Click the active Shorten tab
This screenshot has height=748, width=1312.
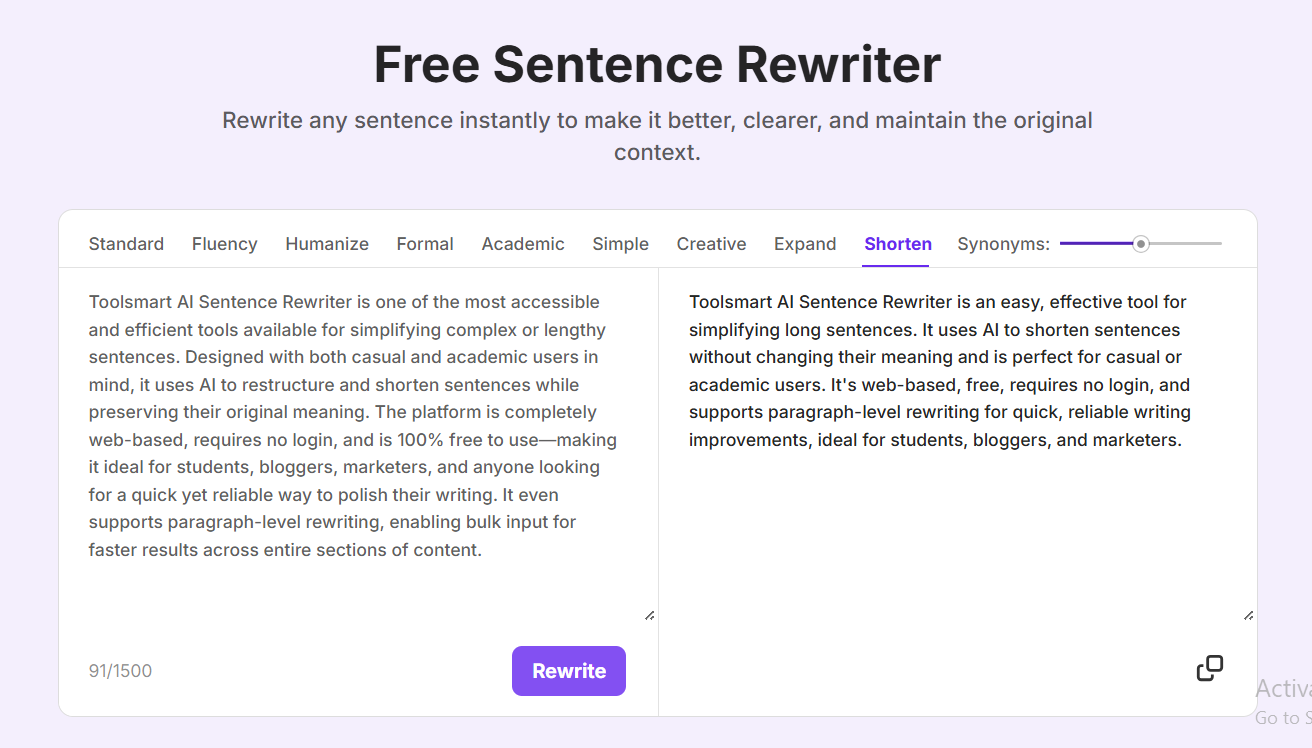(x=898, y=244)
